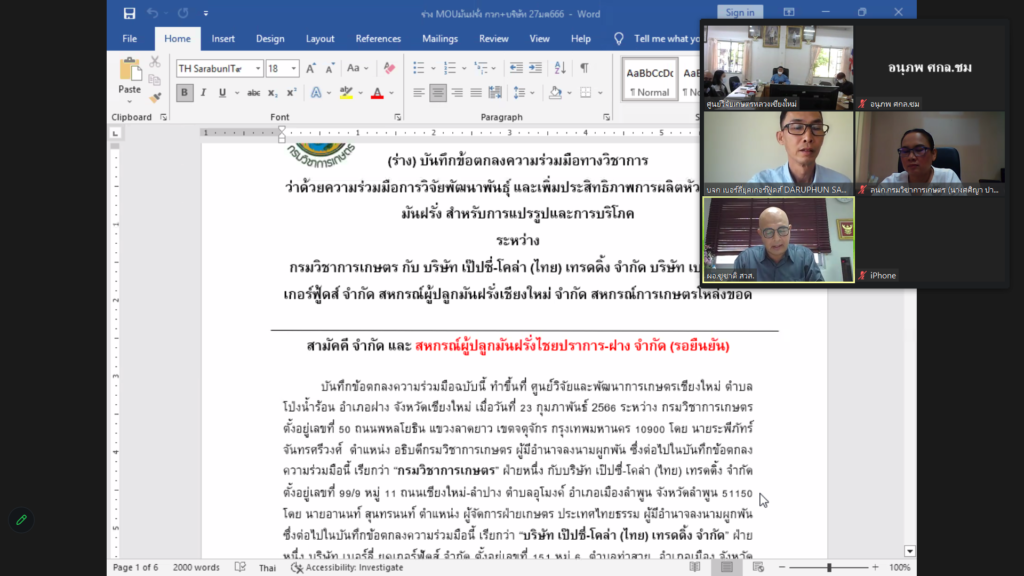Open the Font dialog launcher
This screenshot has height=576, width=1024.
click(x=397, y=117)
